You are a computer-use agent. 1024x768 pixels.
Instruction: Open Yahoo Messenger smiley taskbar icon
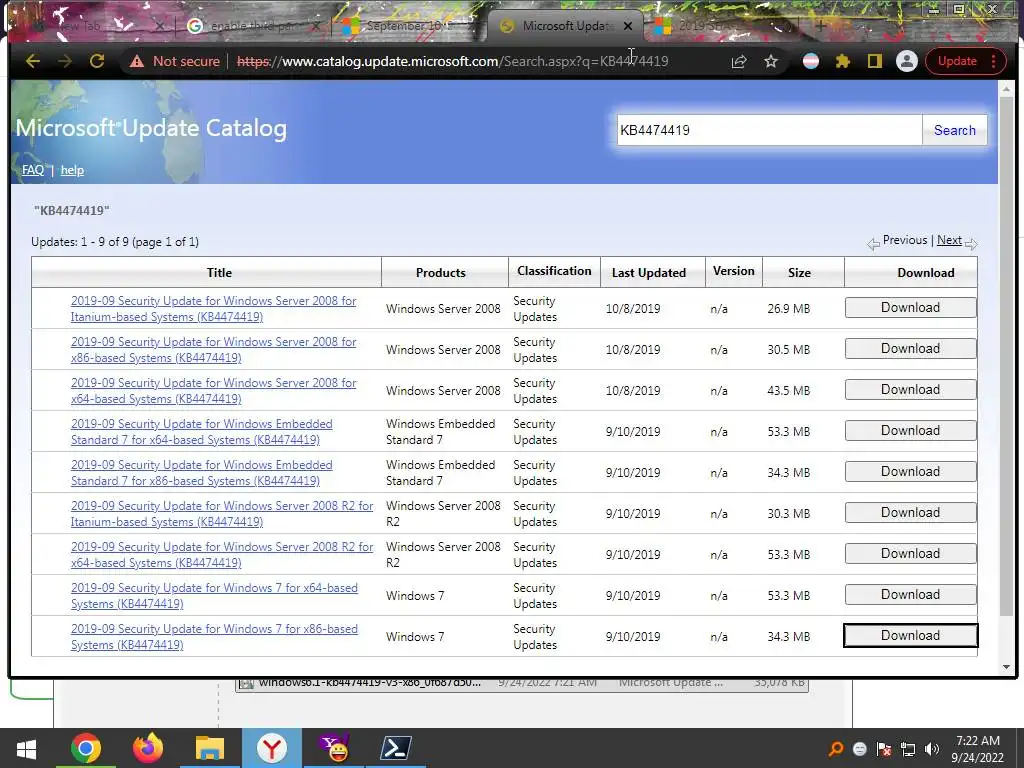click(x=334, y=748)
